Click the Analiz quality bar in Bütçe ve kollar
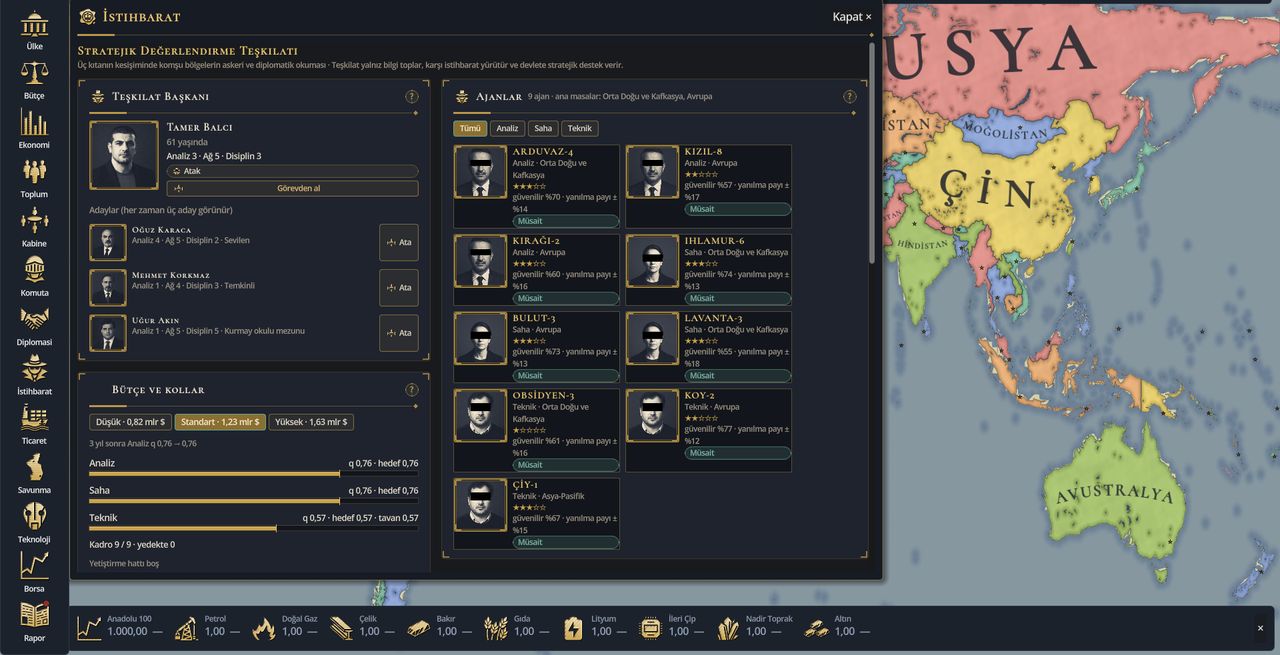Viewport: 1280px width, 655px height. tap(254, 474)
